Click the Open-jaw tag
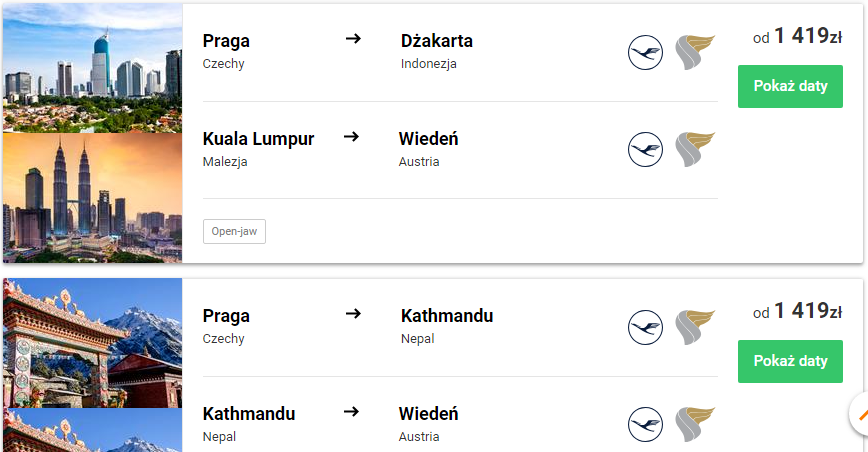 click(x=234, y=231)
